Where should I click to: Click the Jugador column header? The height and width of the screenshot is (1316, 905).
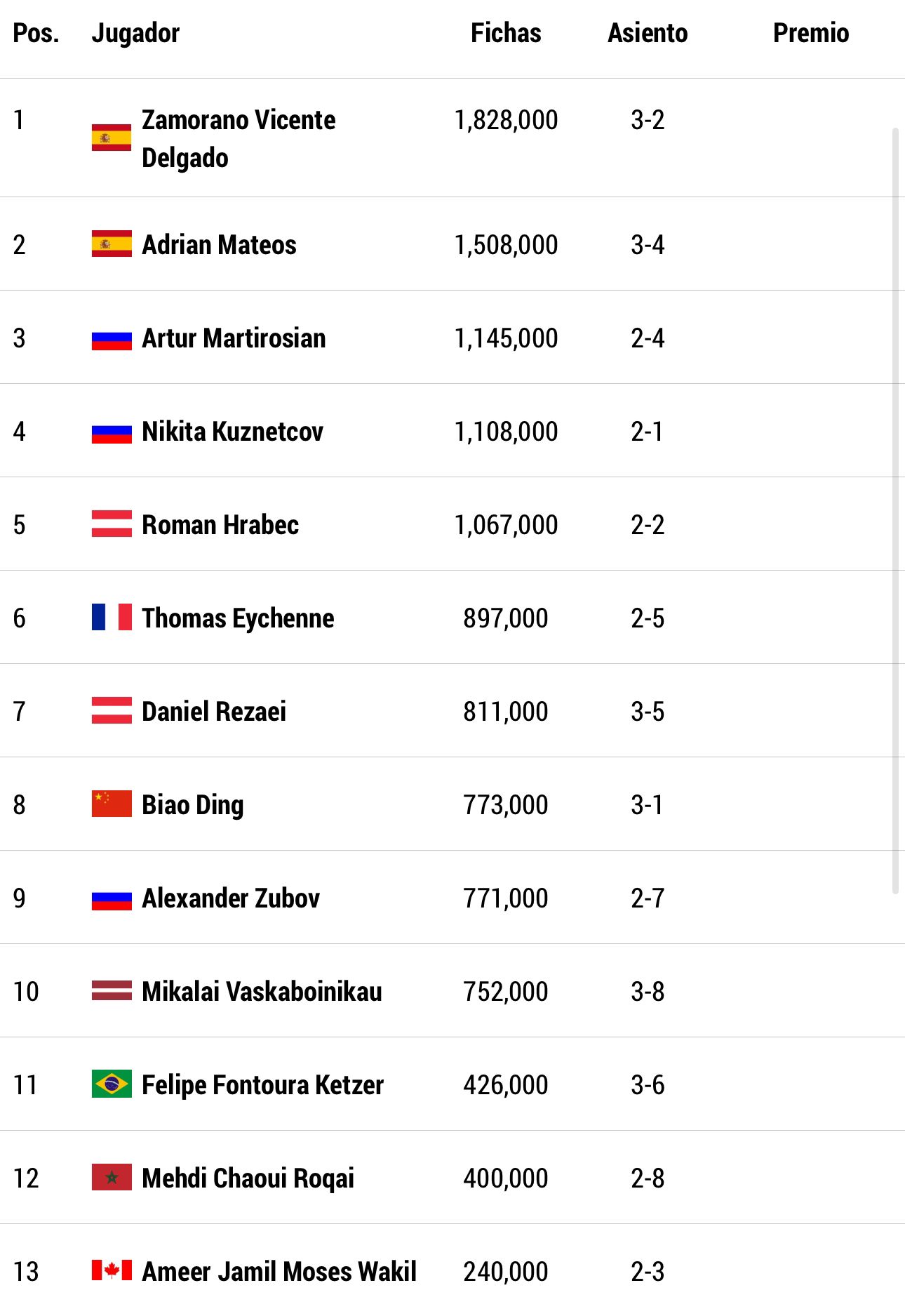click(x=135, y=34)
